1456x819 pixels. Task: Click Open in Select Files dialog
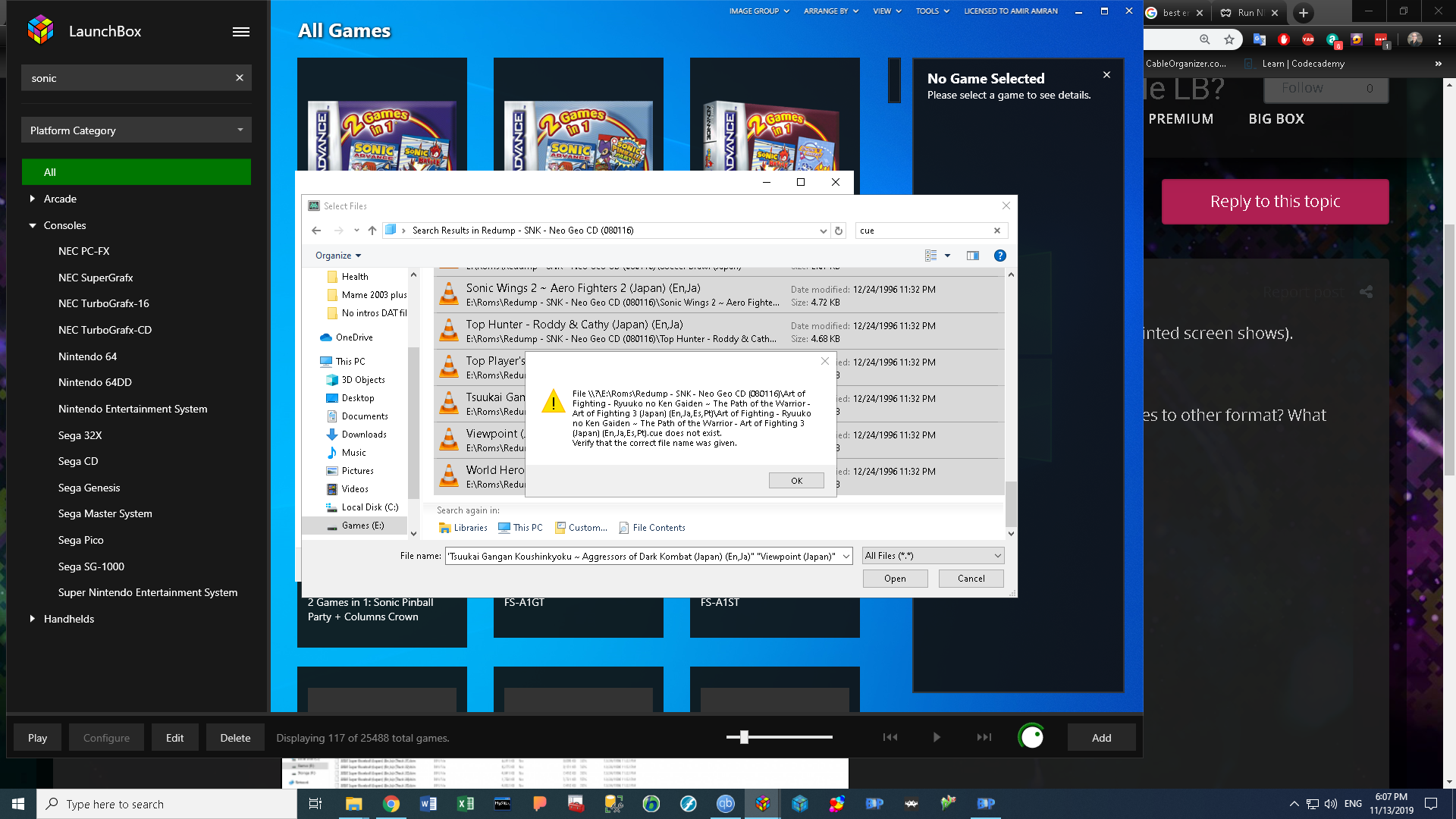tap(895, 579)
